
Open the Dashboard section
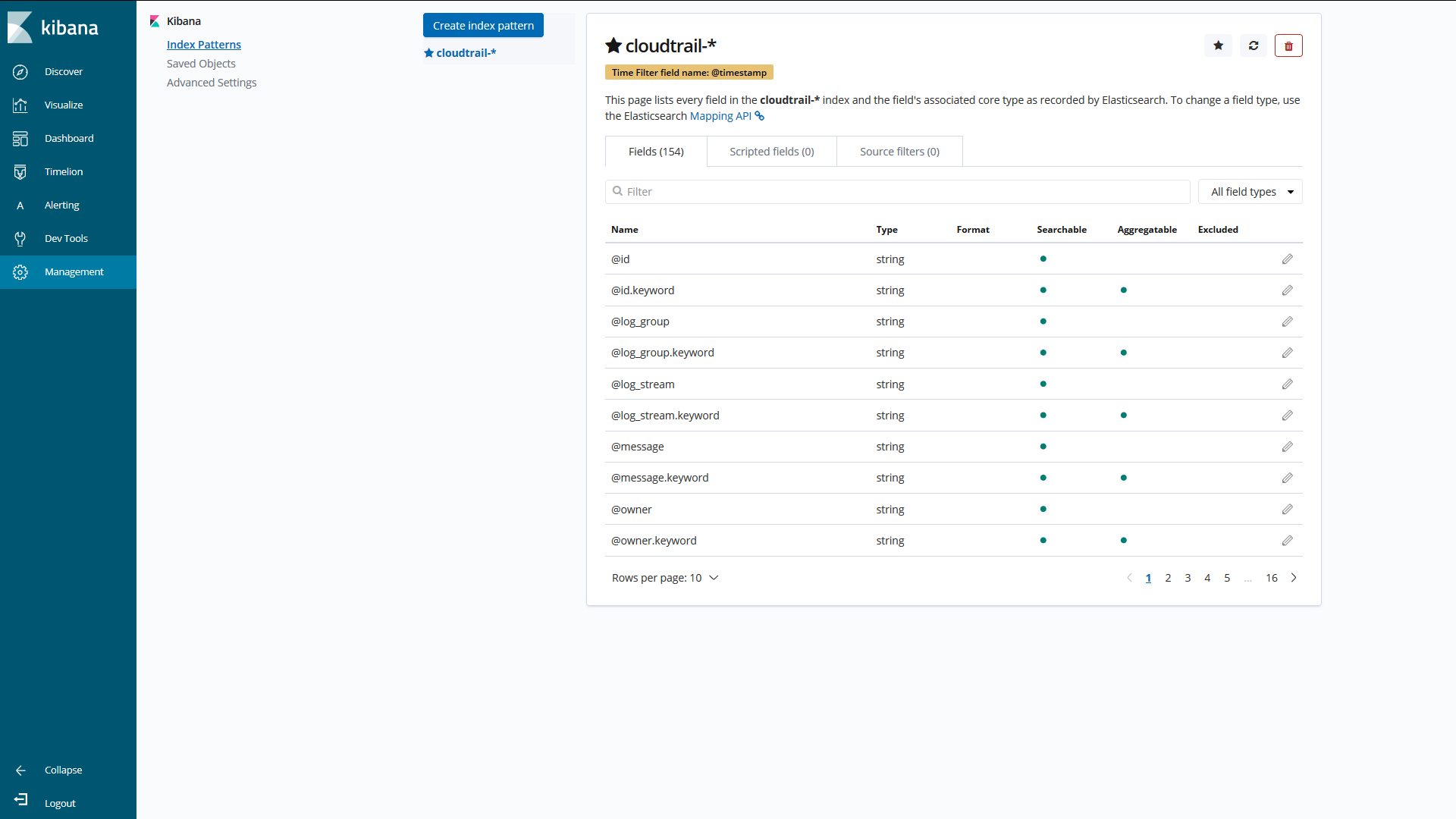[x=68, y=138]
